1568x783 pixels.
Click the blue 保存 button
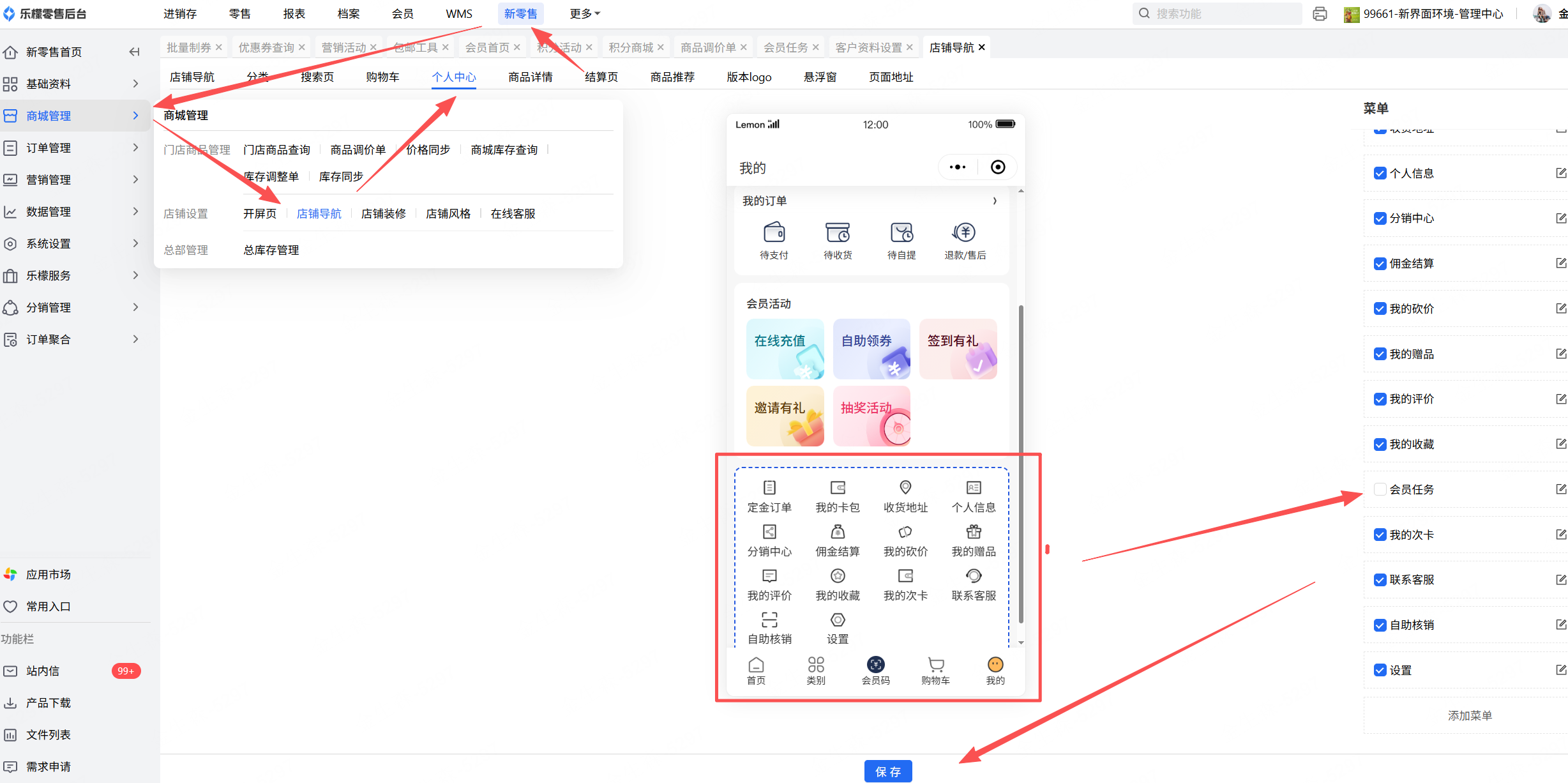[887, 772]
